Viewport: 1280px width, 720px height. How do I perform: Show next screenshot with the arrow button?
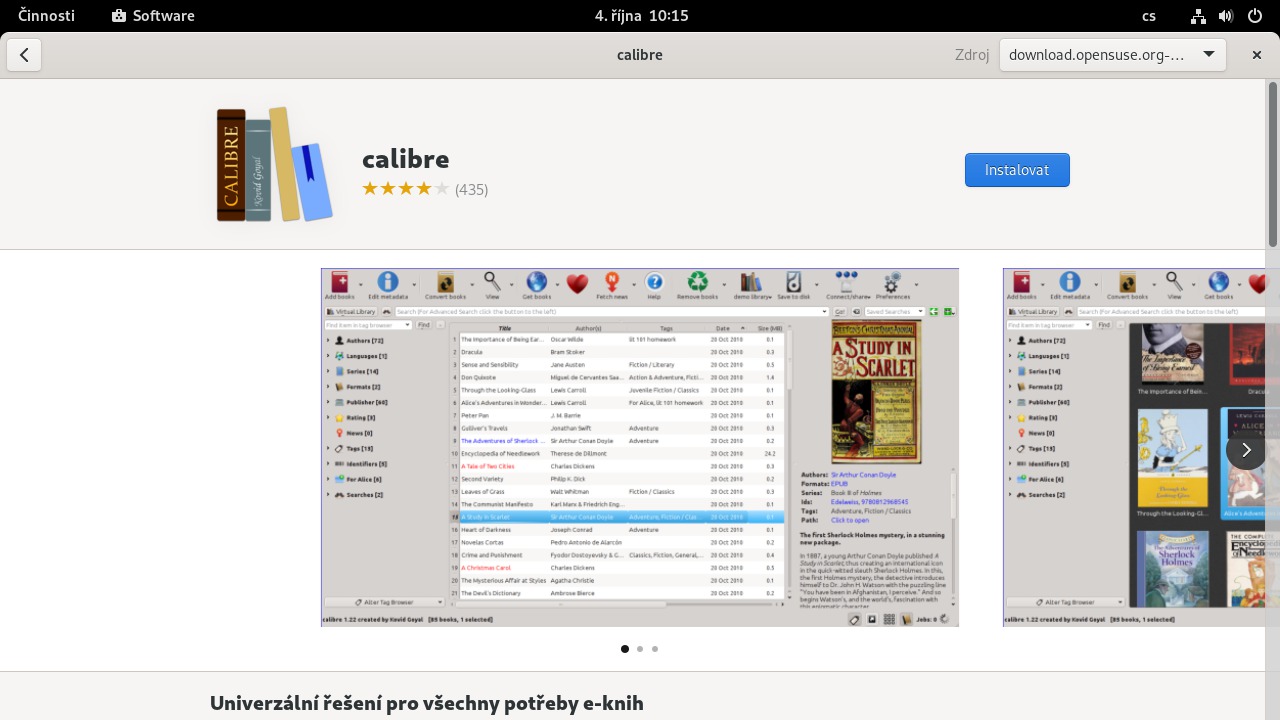1246,450
